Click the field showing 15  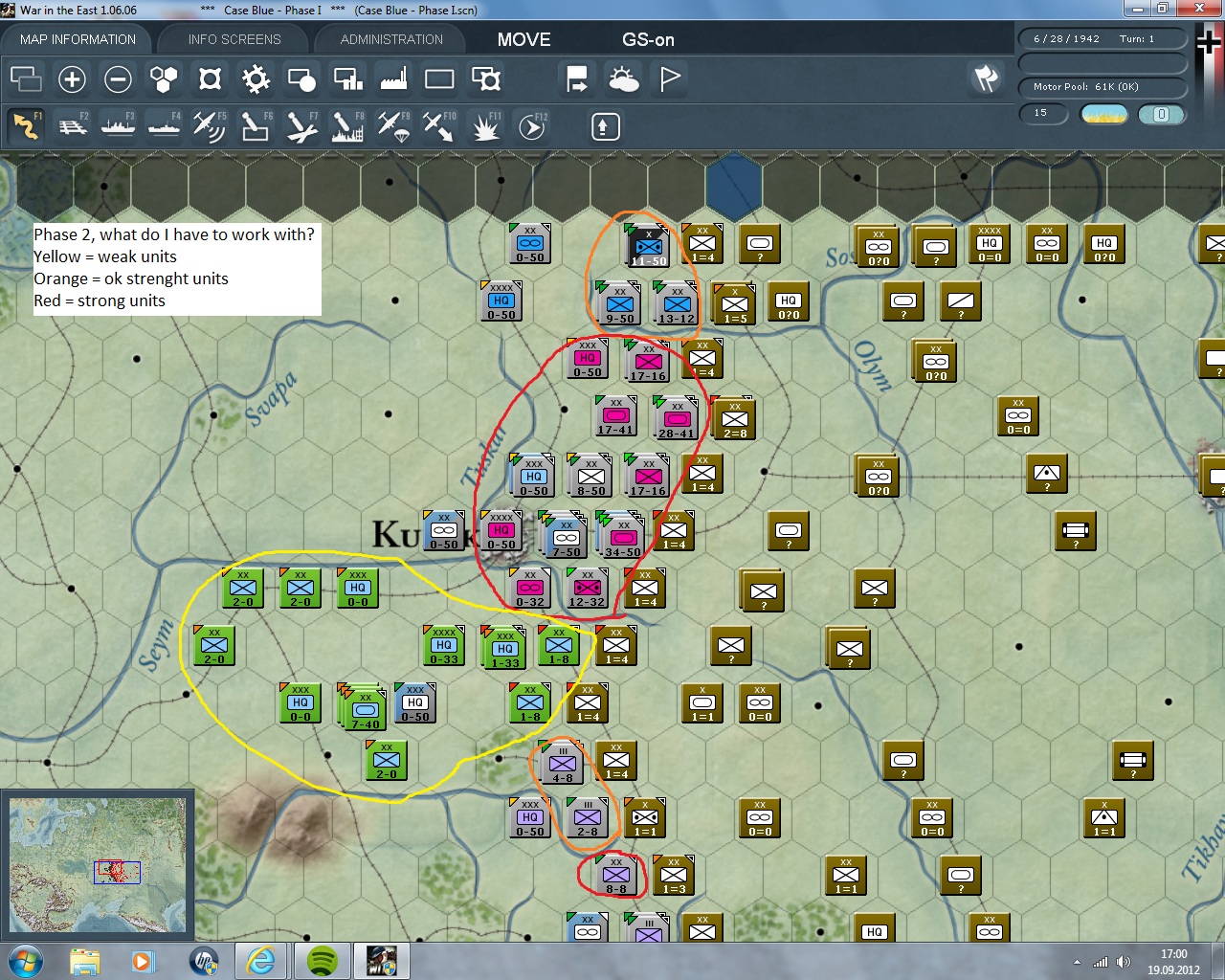1043,114
